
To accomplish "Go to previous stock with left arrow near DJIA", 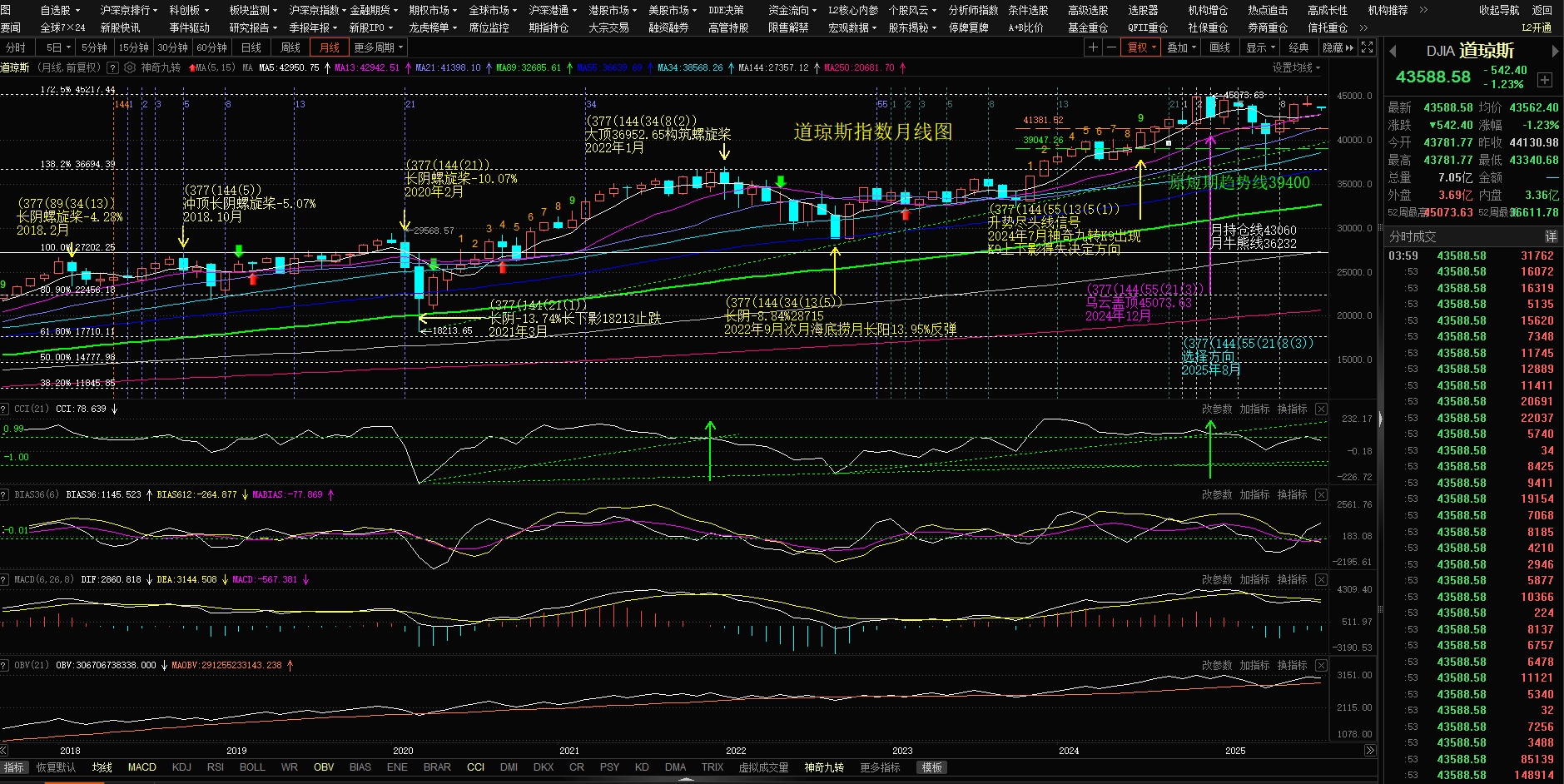I will click(x=1393, y=51).
